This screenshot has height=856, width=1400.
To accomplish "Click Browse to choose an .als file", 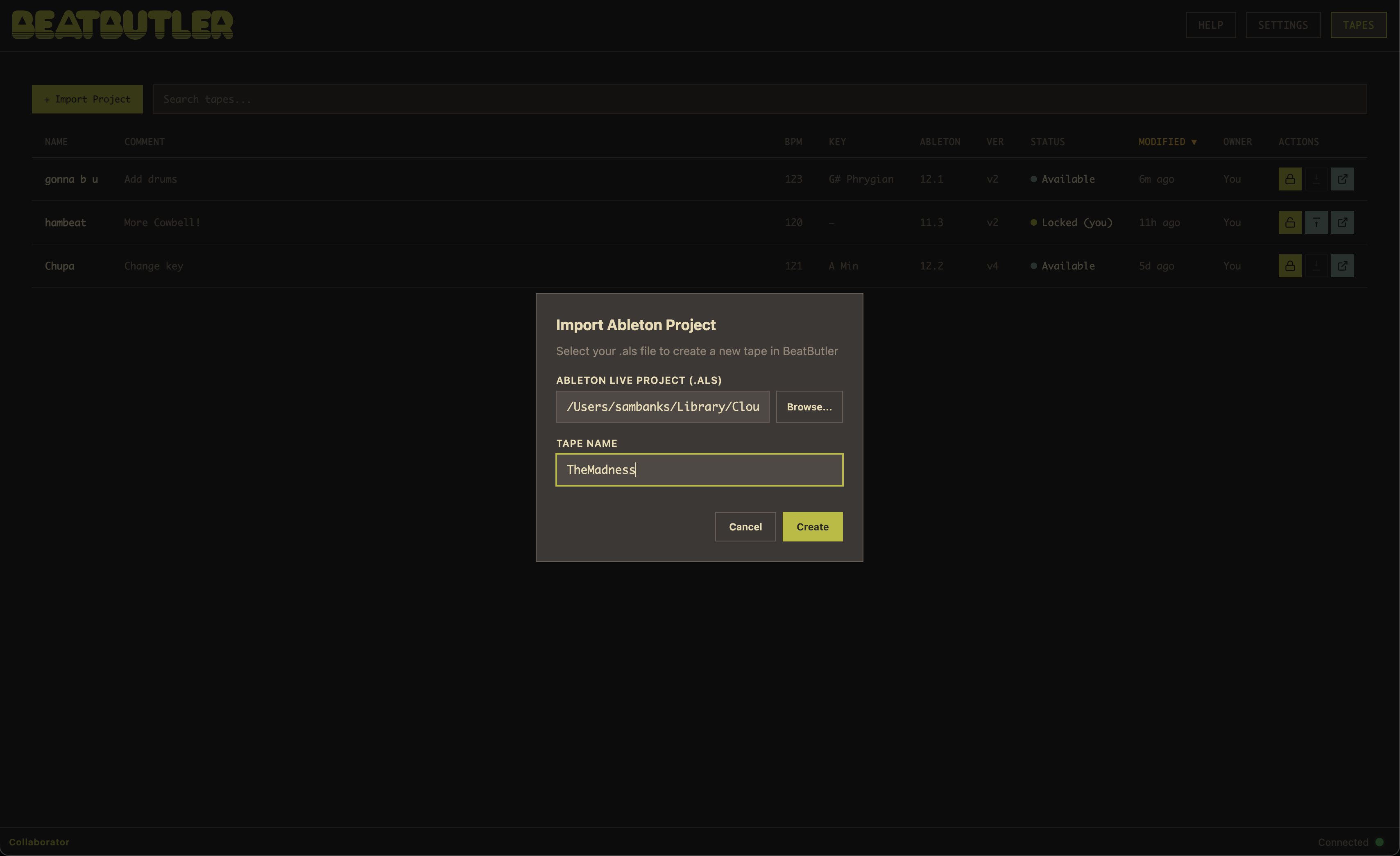I will pos(809,407).
